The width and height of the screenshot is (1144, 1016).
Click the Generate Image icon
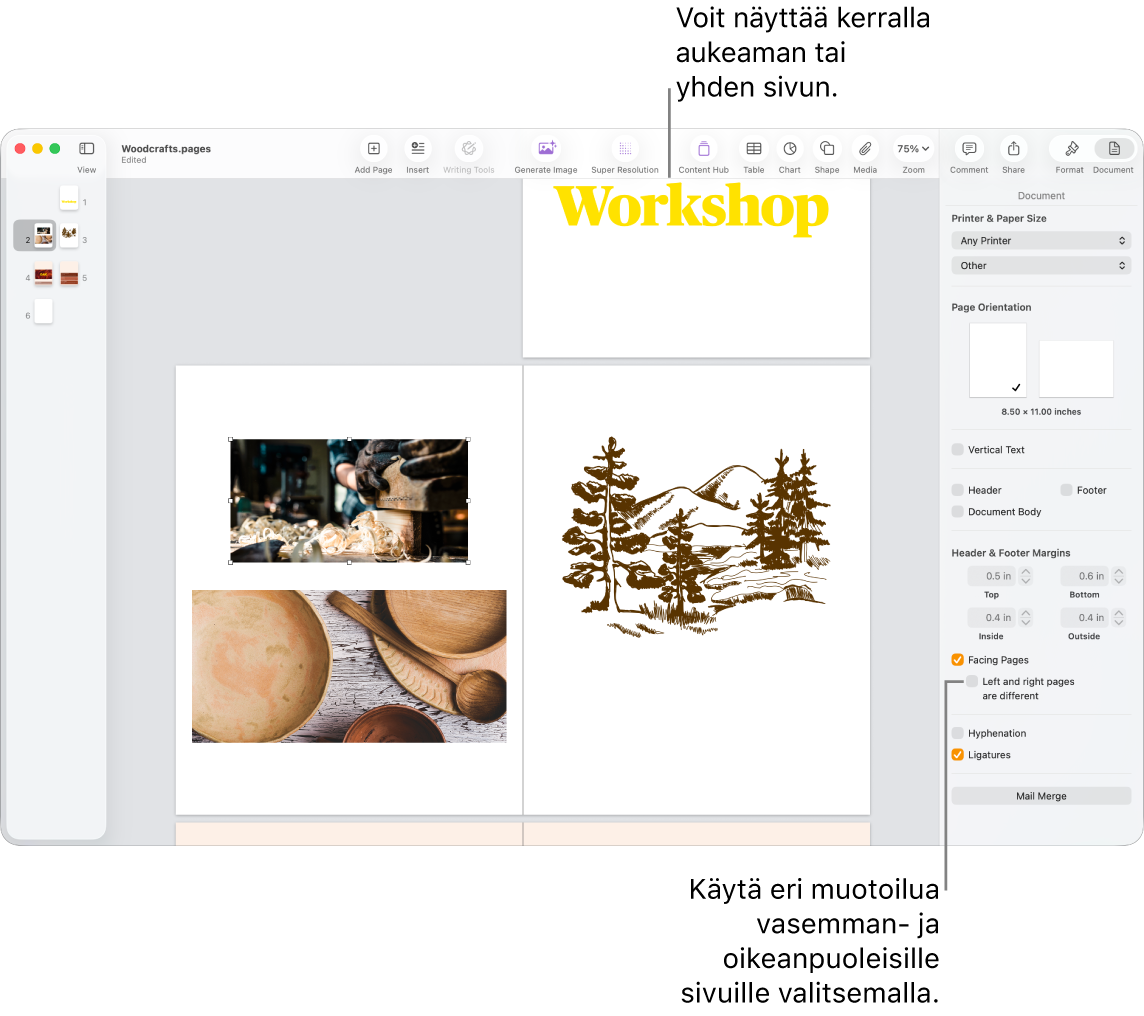(546, 149)
